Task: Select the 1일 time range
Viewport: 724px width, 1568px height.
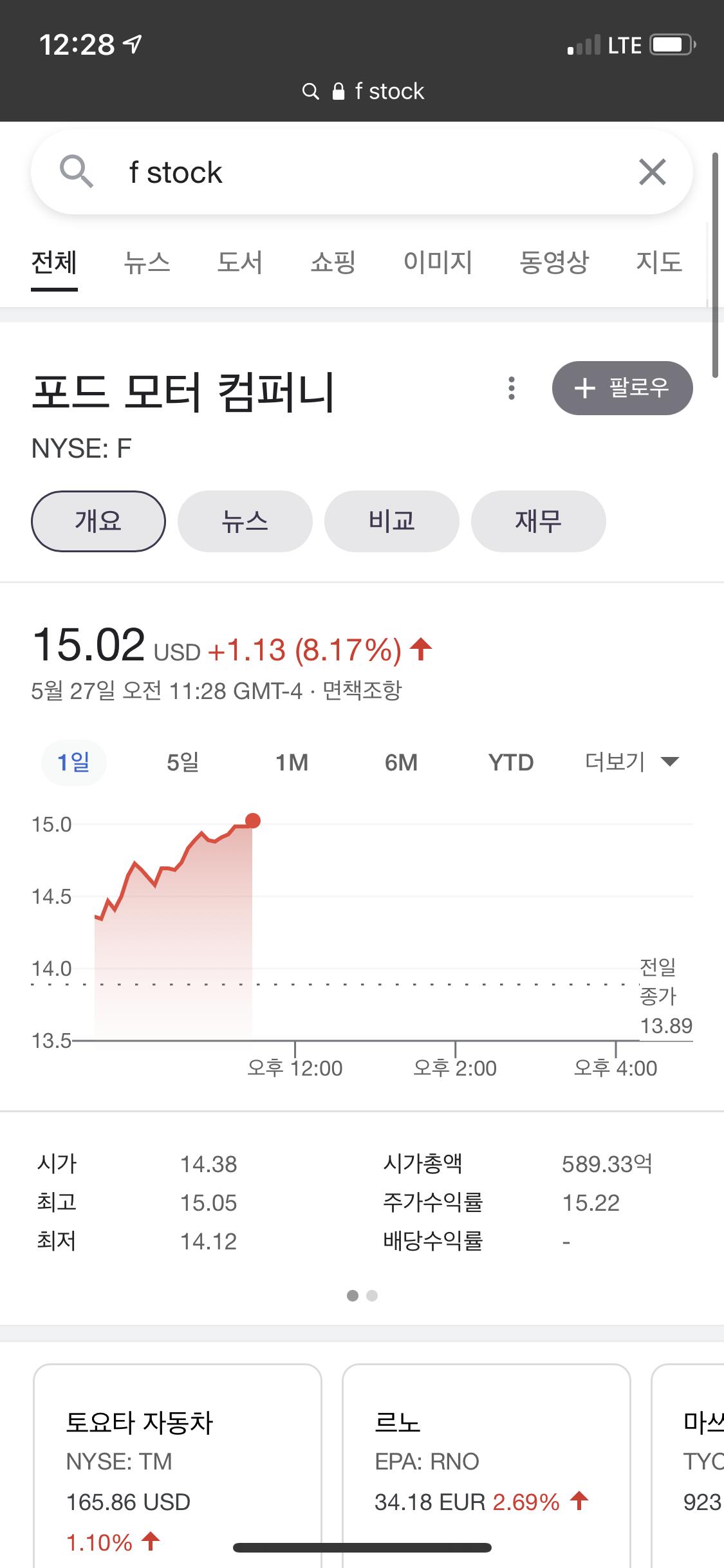Action: pos(73,763)
